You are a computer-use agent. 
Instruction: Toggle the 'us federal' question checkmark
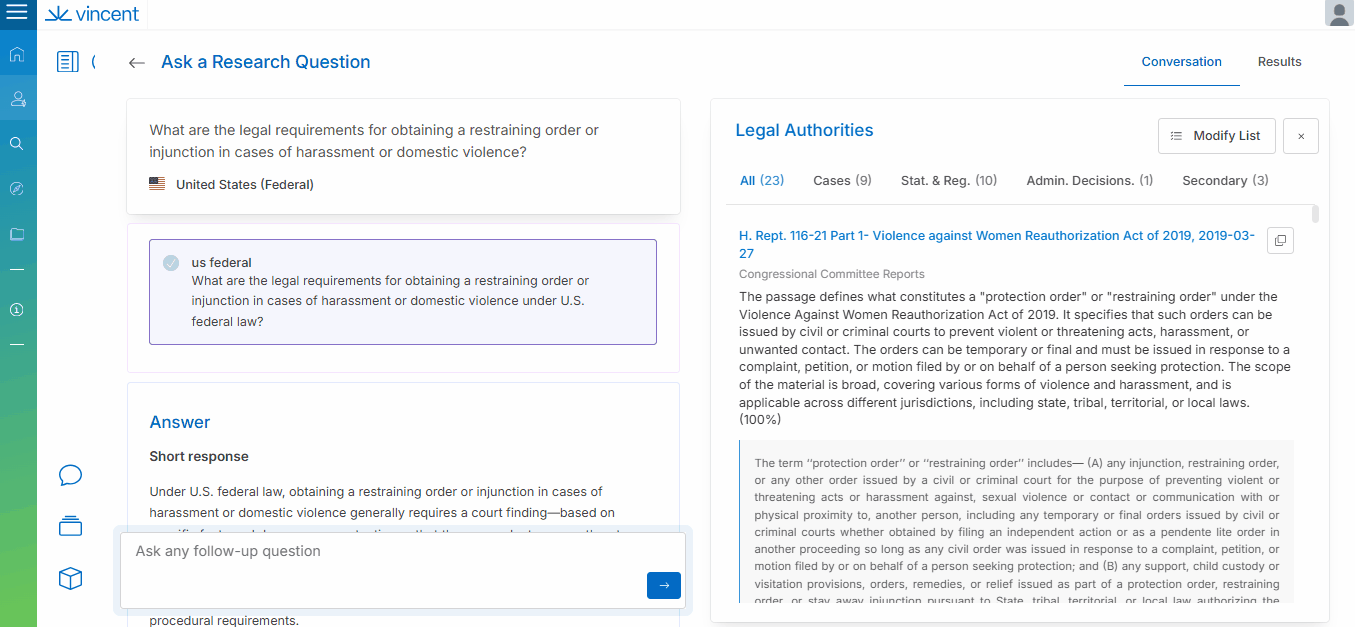(x=171, y=263)
